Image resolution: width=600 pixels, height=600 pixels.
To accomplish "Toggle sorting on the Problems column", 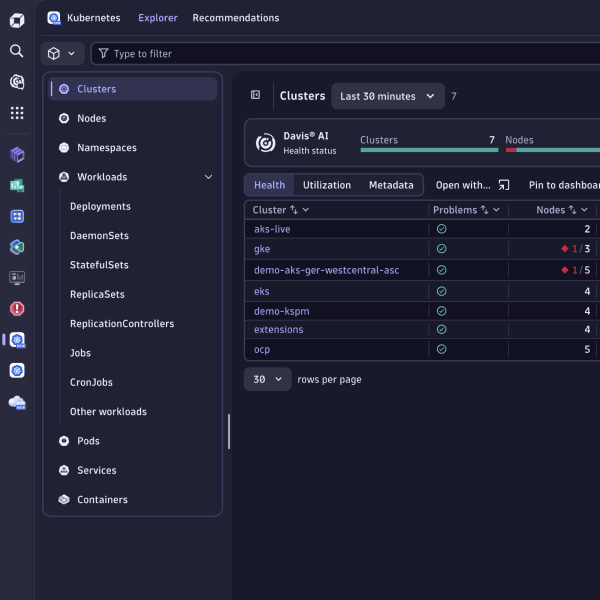I will 484,210.
